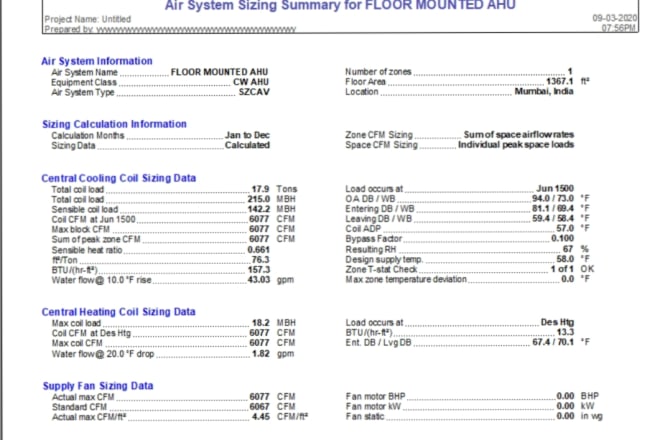Click the 'Sizing Calculation Information' heading
Image resolution: width=660 pixels, height=440 pixels.
click(114, 124)
